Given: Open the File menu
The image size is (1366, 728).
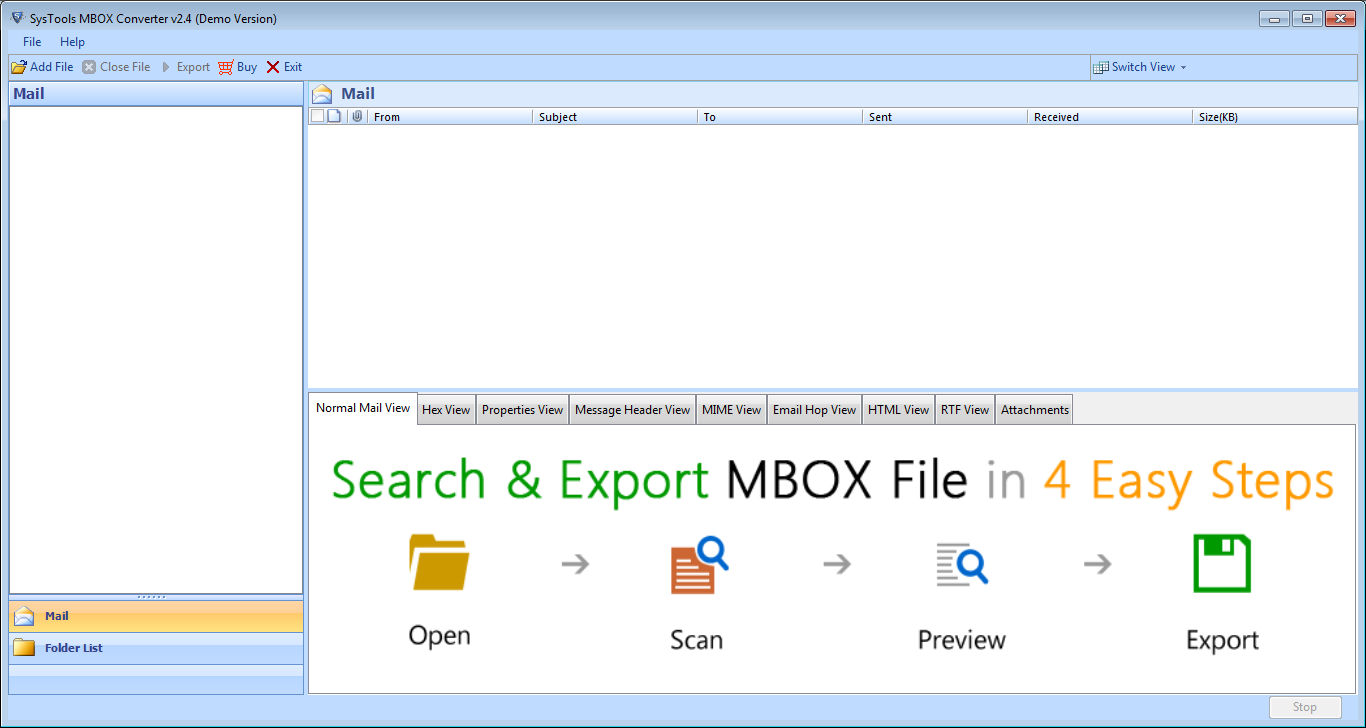Looking at the screenshot, I should [32, 42].
